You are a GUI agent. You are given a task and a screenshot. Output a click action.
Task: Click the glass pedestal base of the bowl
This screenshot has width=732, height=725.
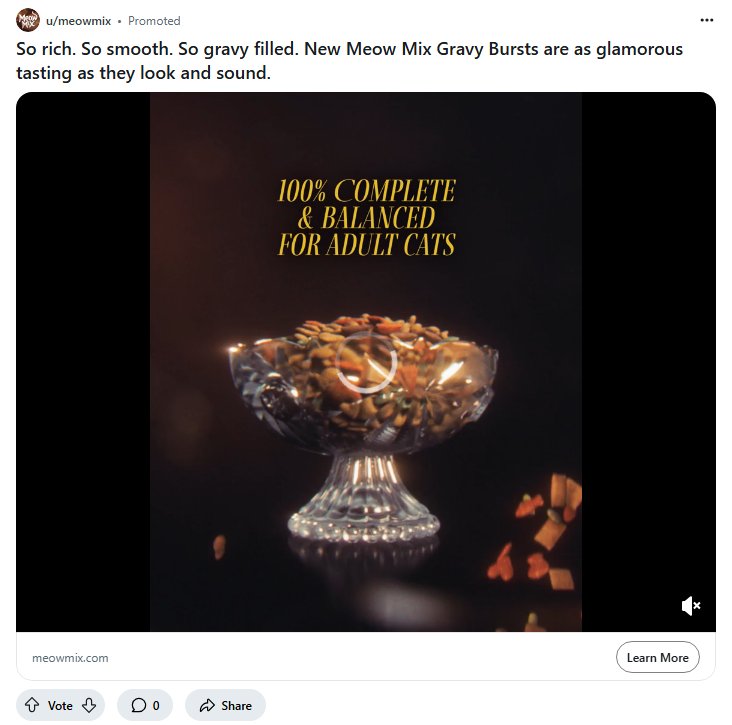[364, 515]
